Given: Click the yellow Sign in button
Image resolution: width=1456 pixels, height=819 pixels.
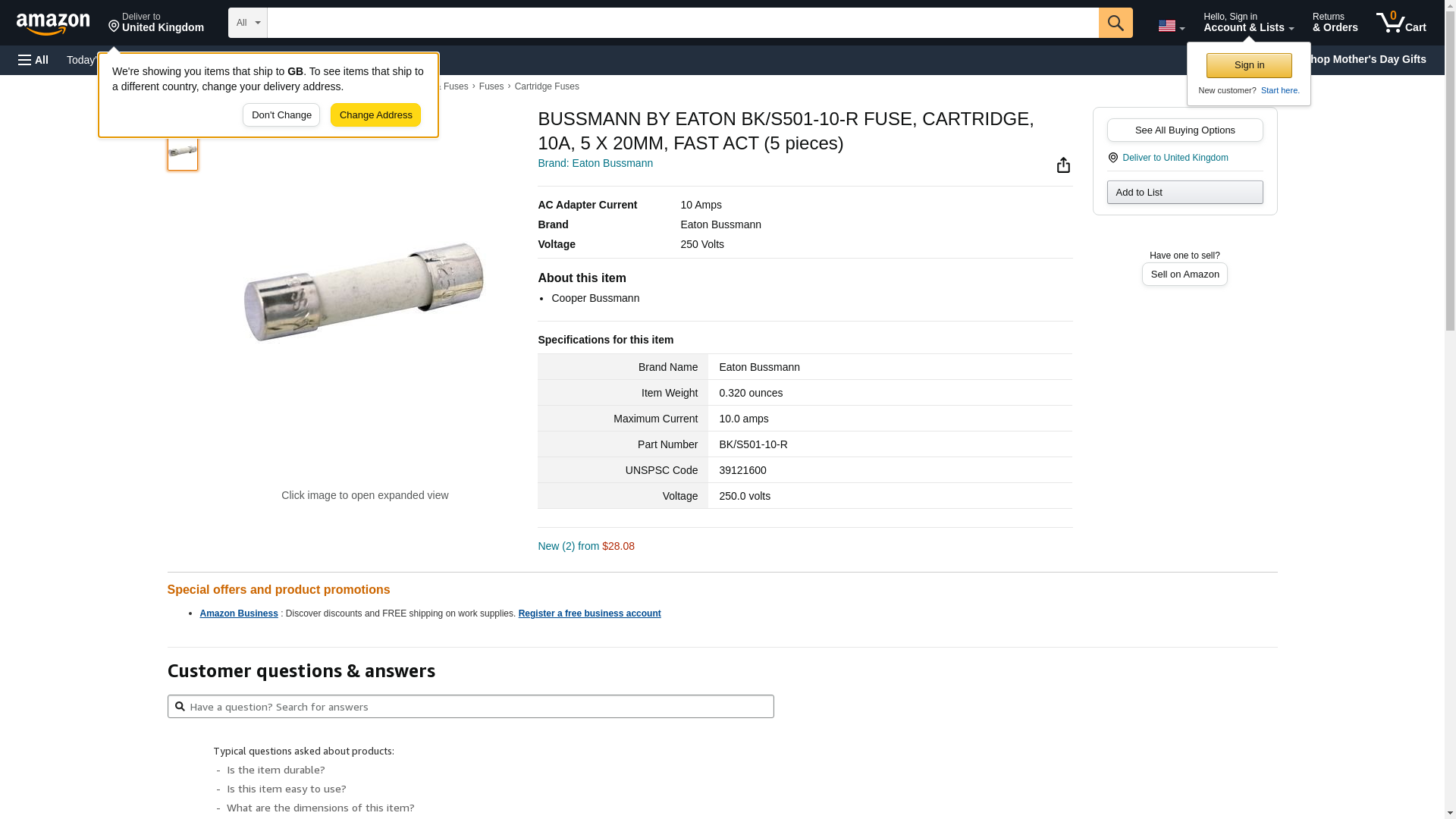Looking at the screenshot, I should pos(1249,65).
